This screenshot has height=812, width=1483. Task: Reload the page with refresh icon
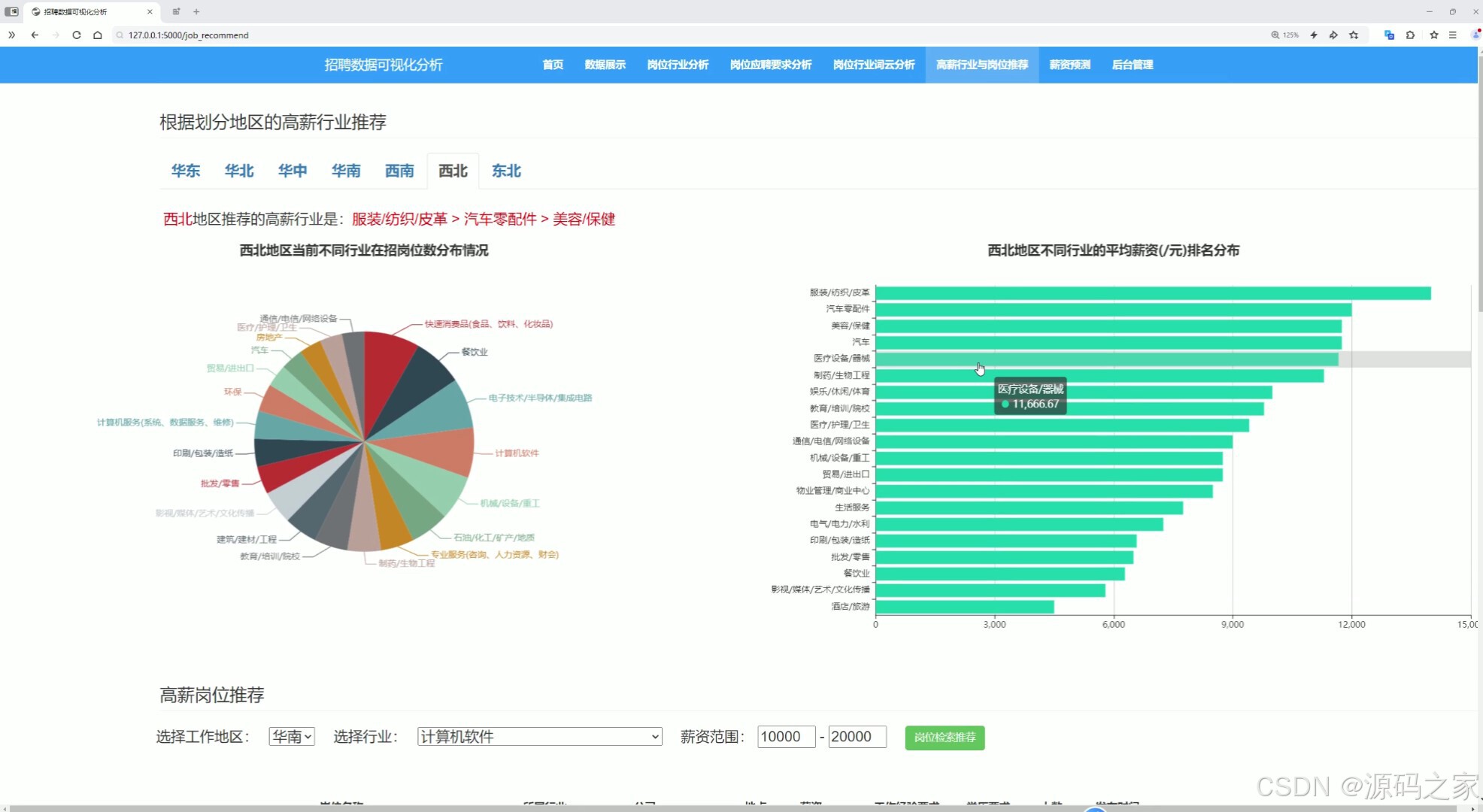[77, 35]
